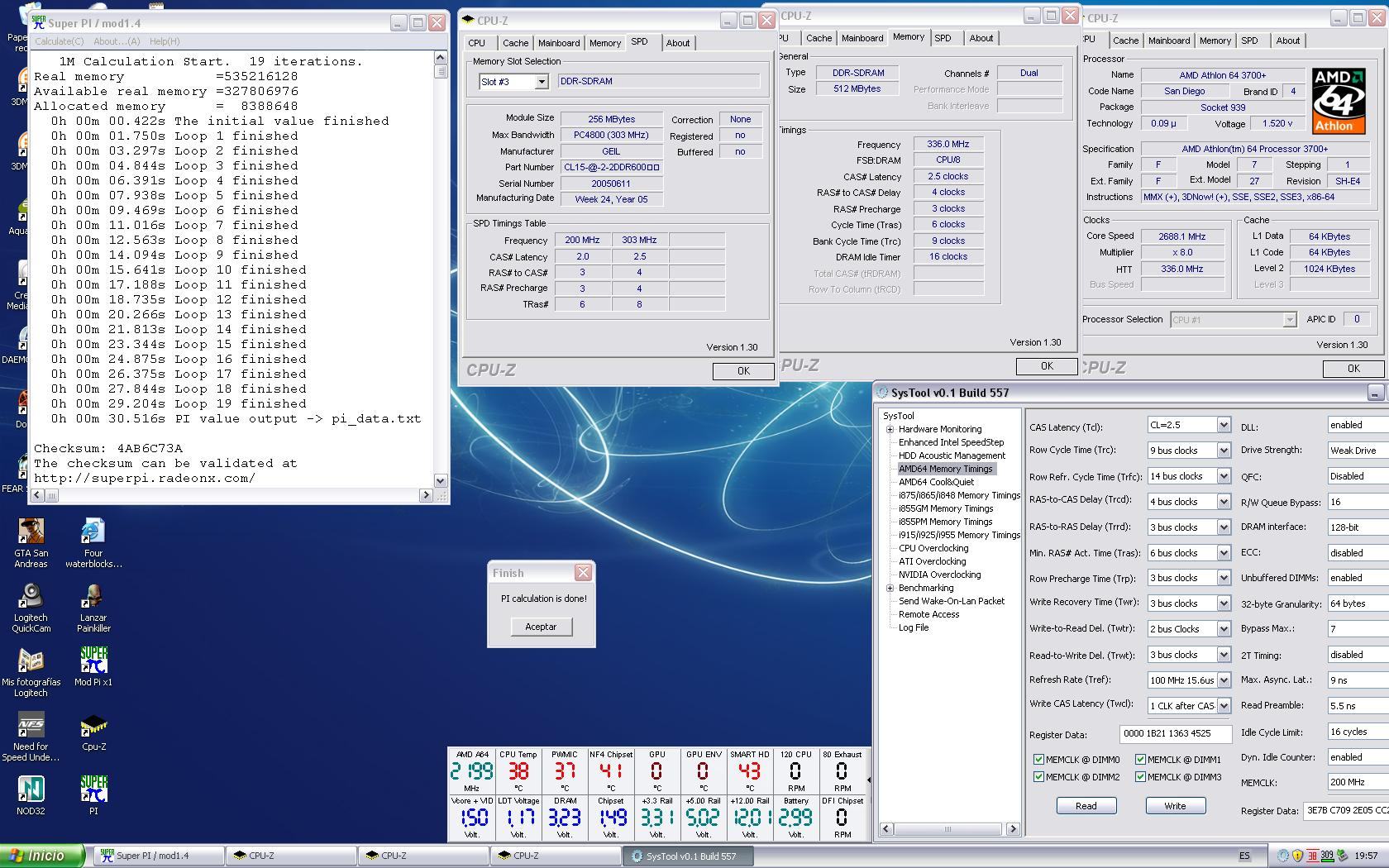This screenshot has height=868, width=1389.
Task: Click Aceptar in the Finish dialog
Action: pyautogui.click(x=541, y=627)
